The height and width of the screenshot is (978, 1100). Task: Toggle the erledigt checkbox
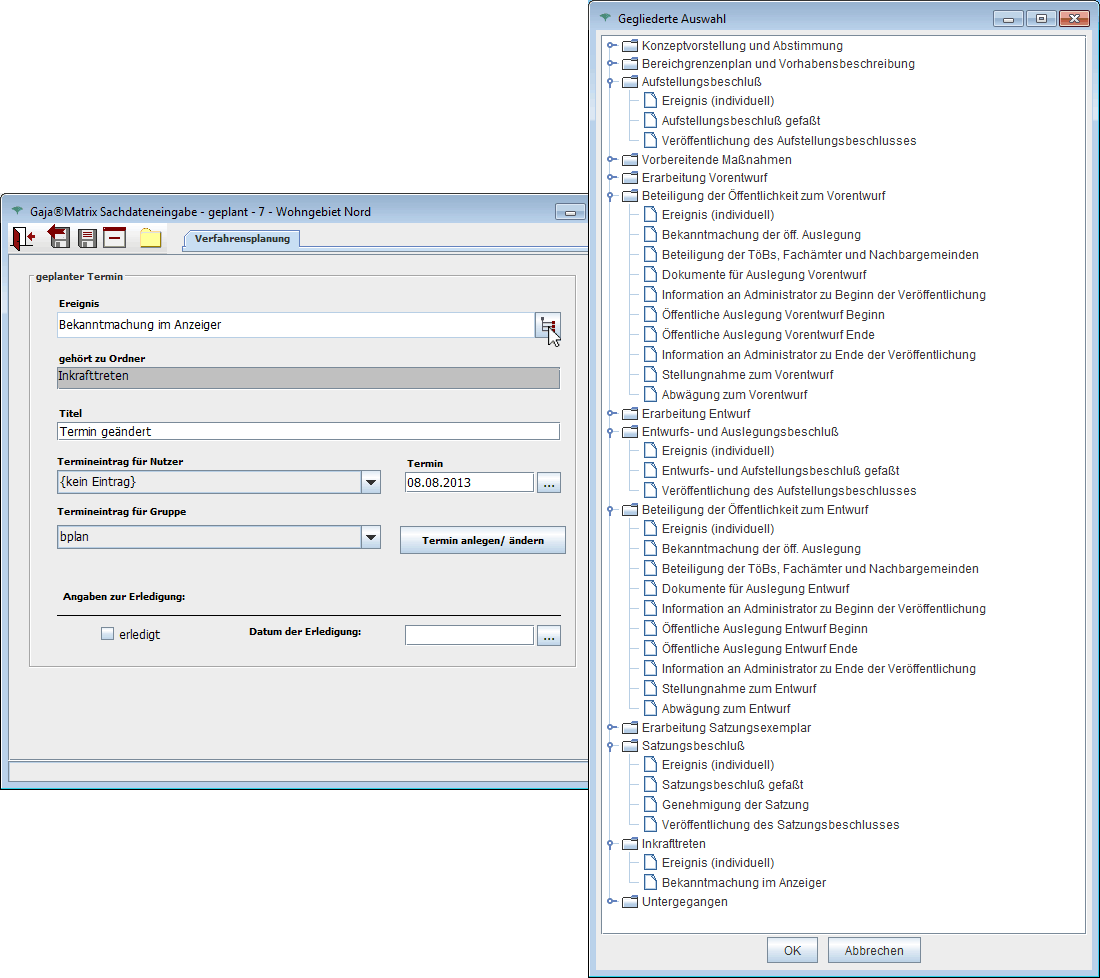coord(108,634)
